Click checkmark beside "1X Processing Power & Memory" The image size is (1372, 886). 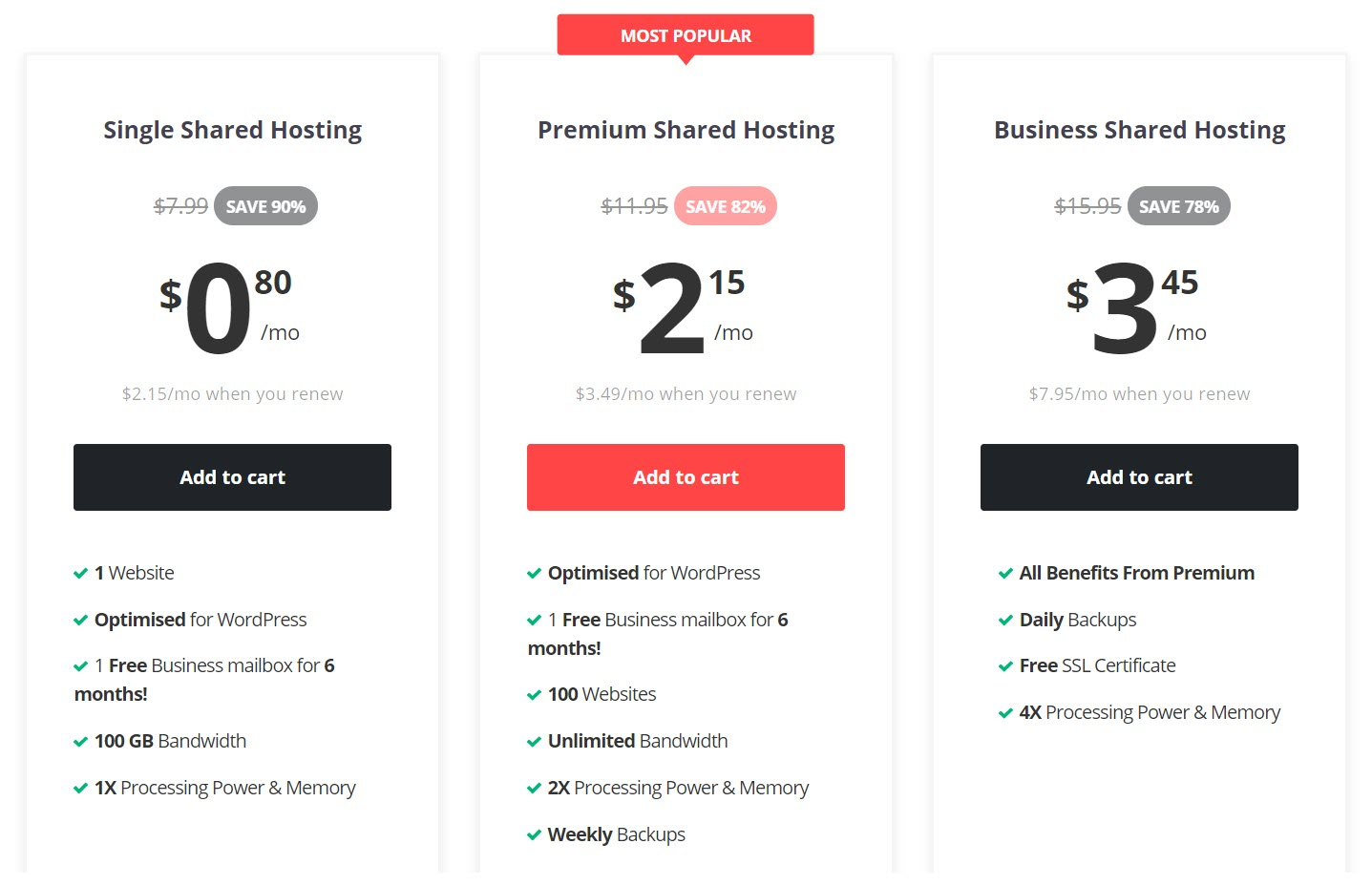(81, 789)
